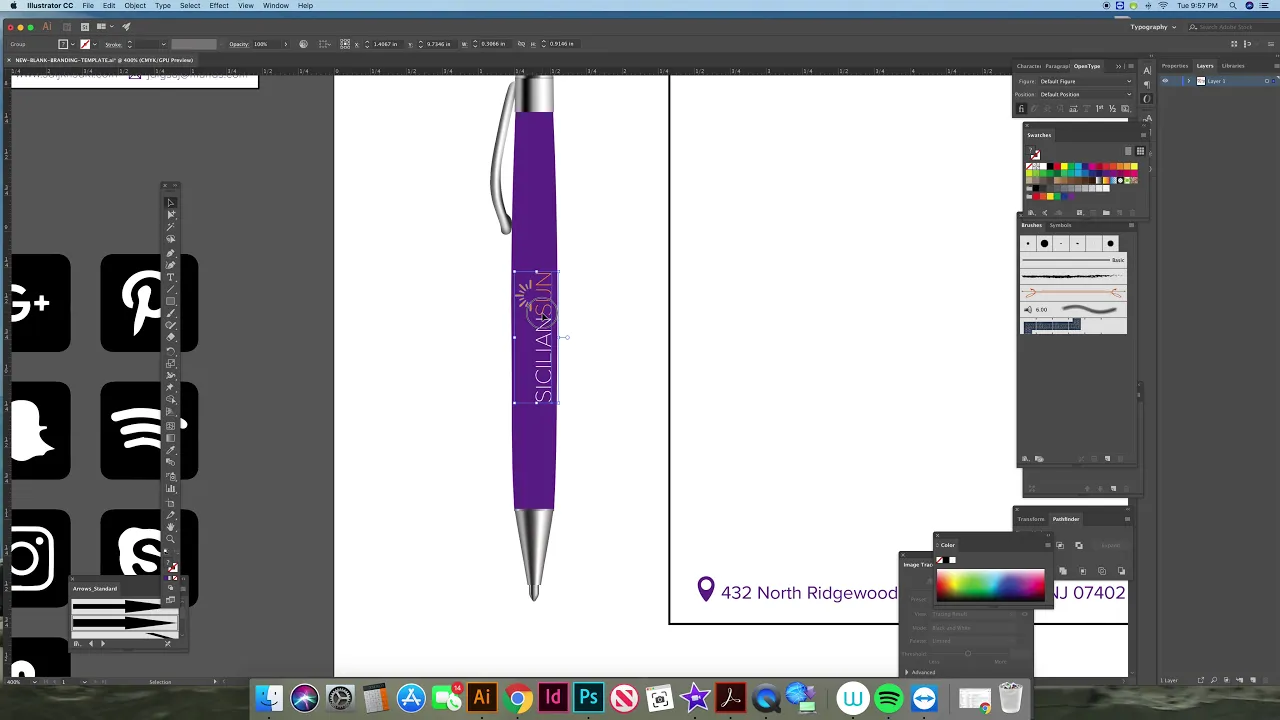The width and height of the screenshot is (1280, 720).
Task: Select the Scale tool
Action: tap(171, 363)
